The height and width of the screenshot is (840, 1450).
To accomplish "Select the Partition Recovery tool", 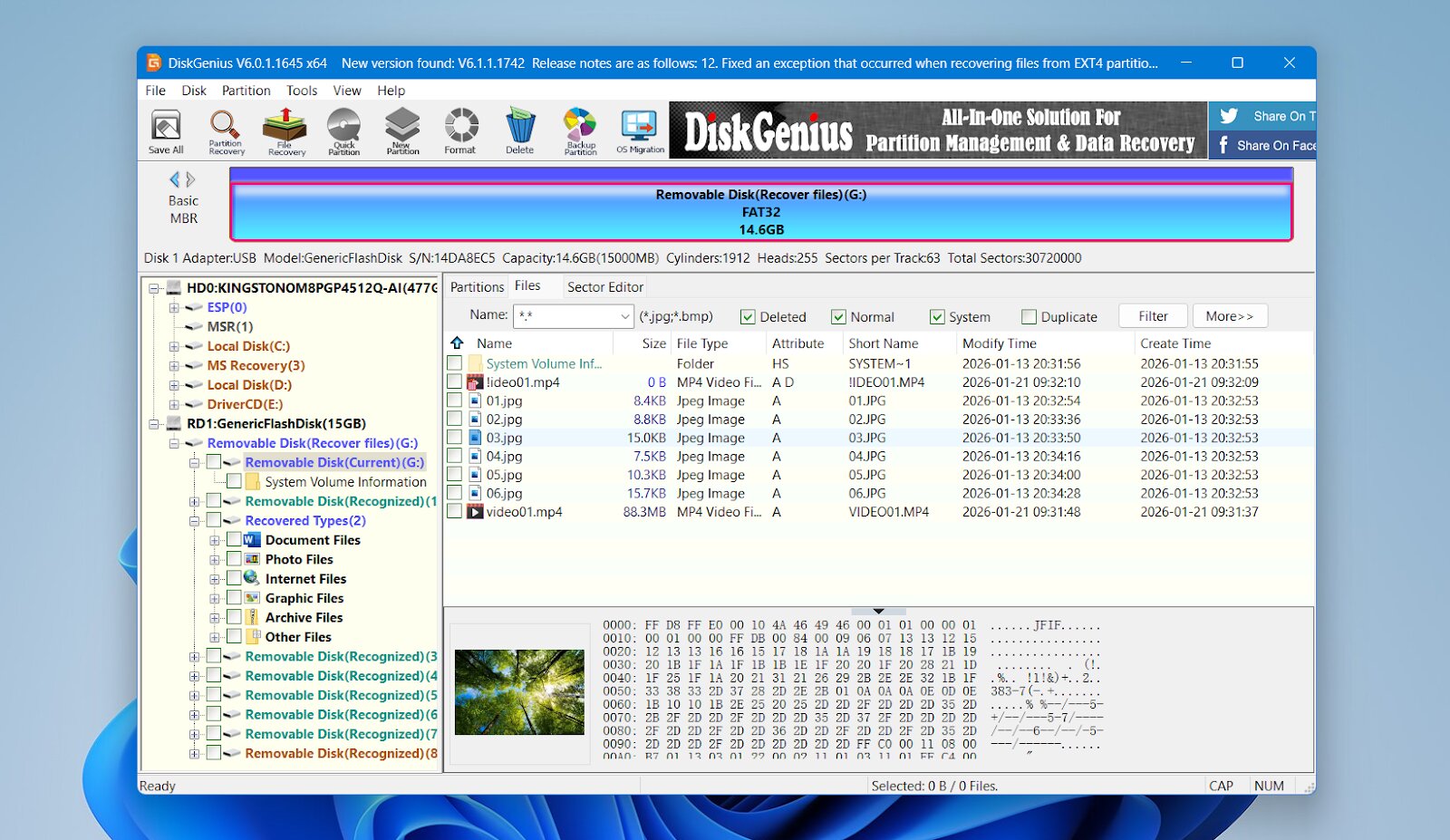I will [x=225, y=130].
